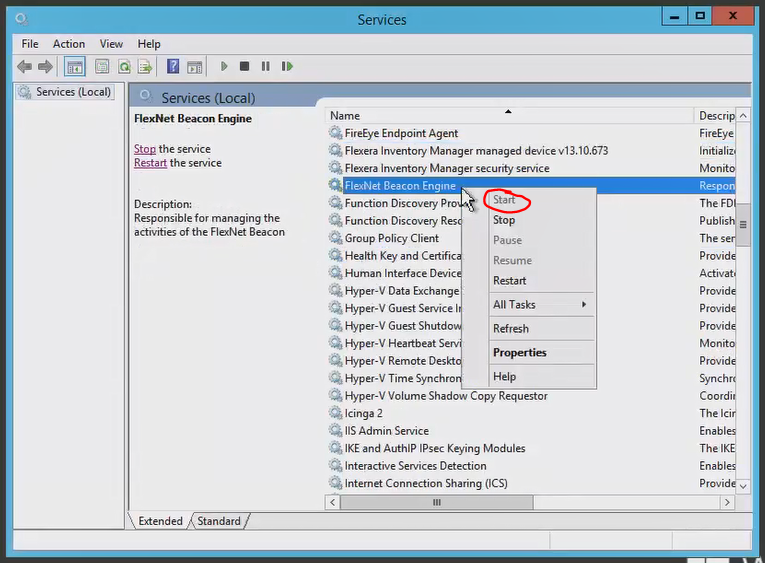
Task: Minimize the Services window
Action: pos(675,16)
